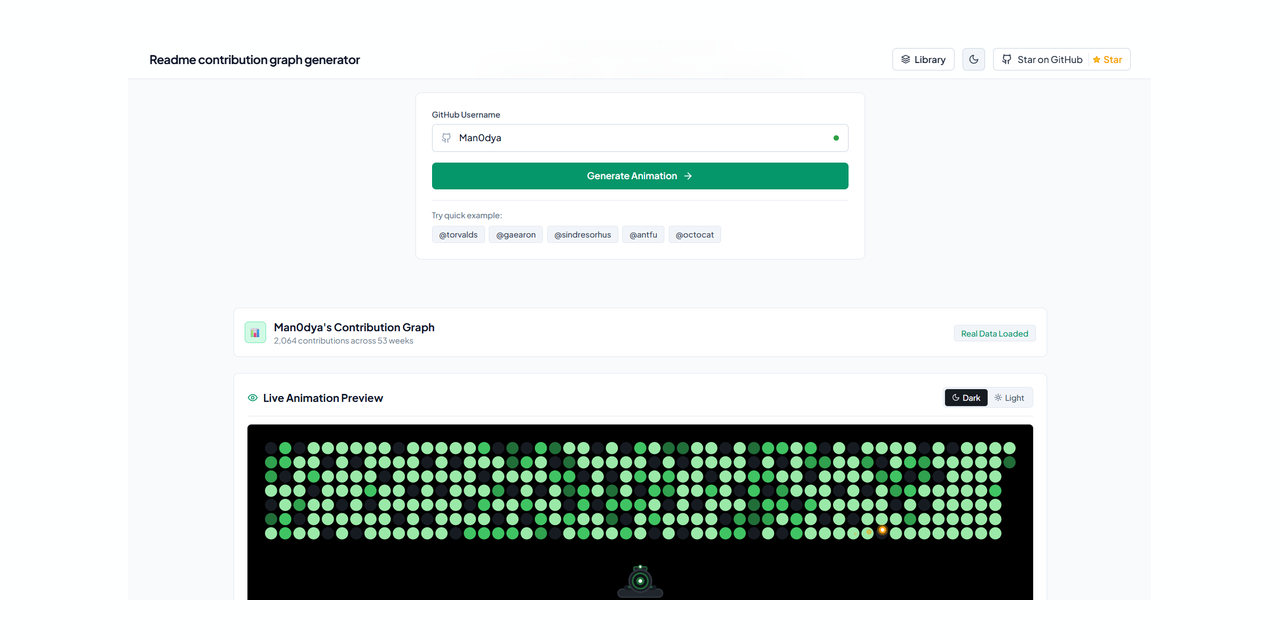Switch preview to Dark theme
The image size is (1280, 640).
[x=966, y=398]
